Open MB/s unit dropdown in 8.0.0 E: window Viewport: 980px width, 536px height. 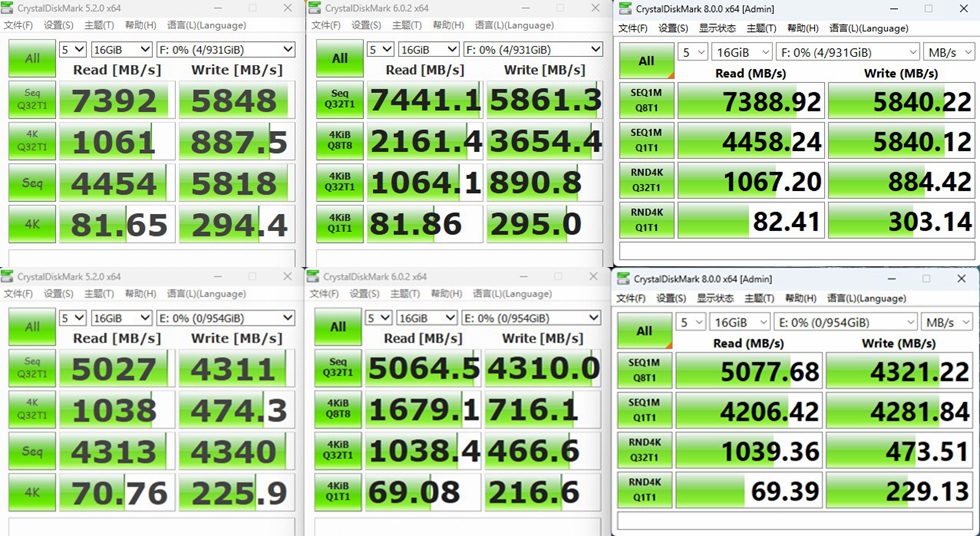point(946,322)
